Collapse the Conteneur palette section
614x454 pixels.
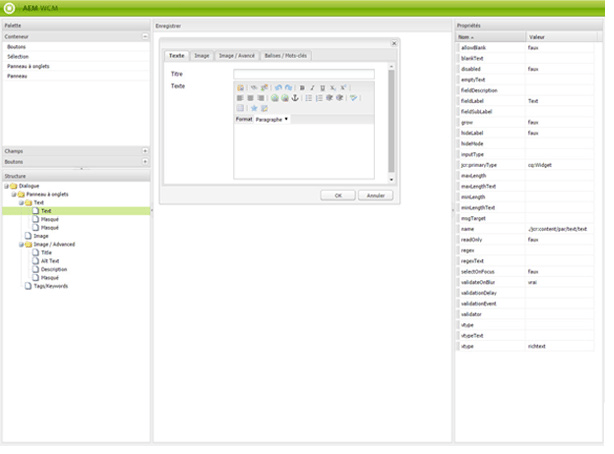click(x=145, y=36)
